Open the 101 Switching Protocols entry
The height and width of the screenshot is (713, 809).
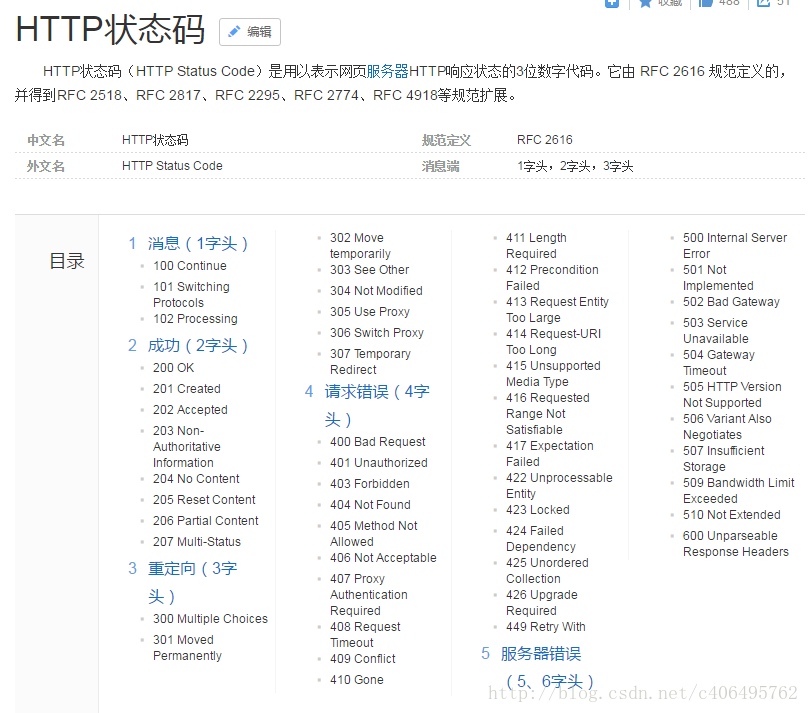(191, 295)
